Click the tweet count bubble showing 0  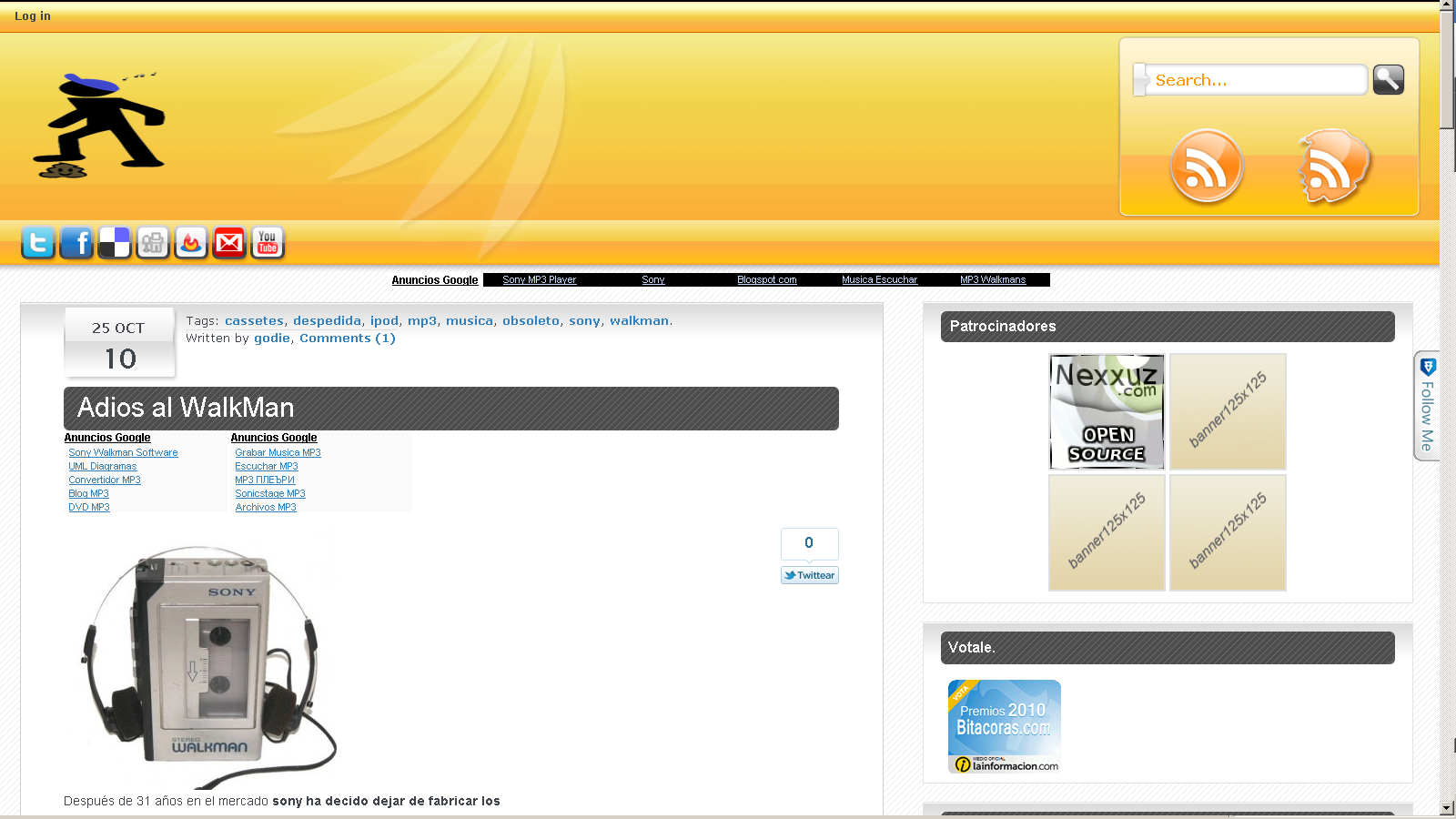809,543
